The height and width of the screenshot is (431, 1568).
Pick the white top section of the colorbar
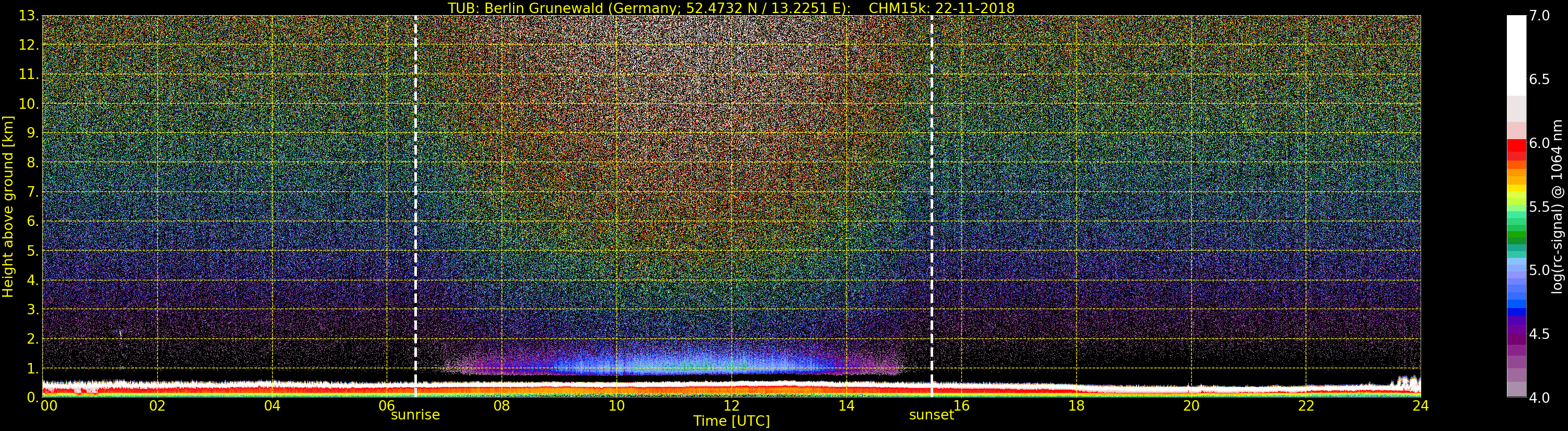pos(1516,55)
